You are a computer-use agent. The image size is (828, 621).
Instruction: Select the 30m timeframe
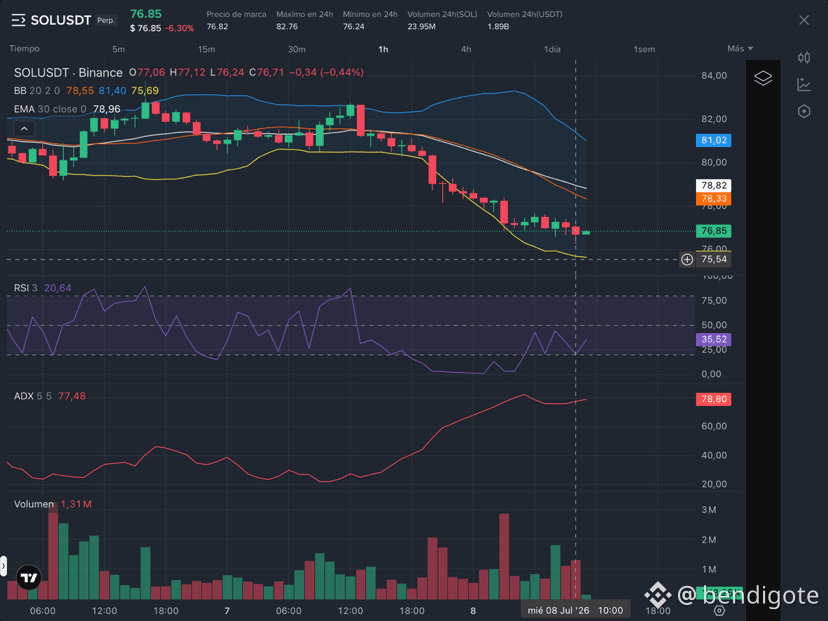point(296,49)
